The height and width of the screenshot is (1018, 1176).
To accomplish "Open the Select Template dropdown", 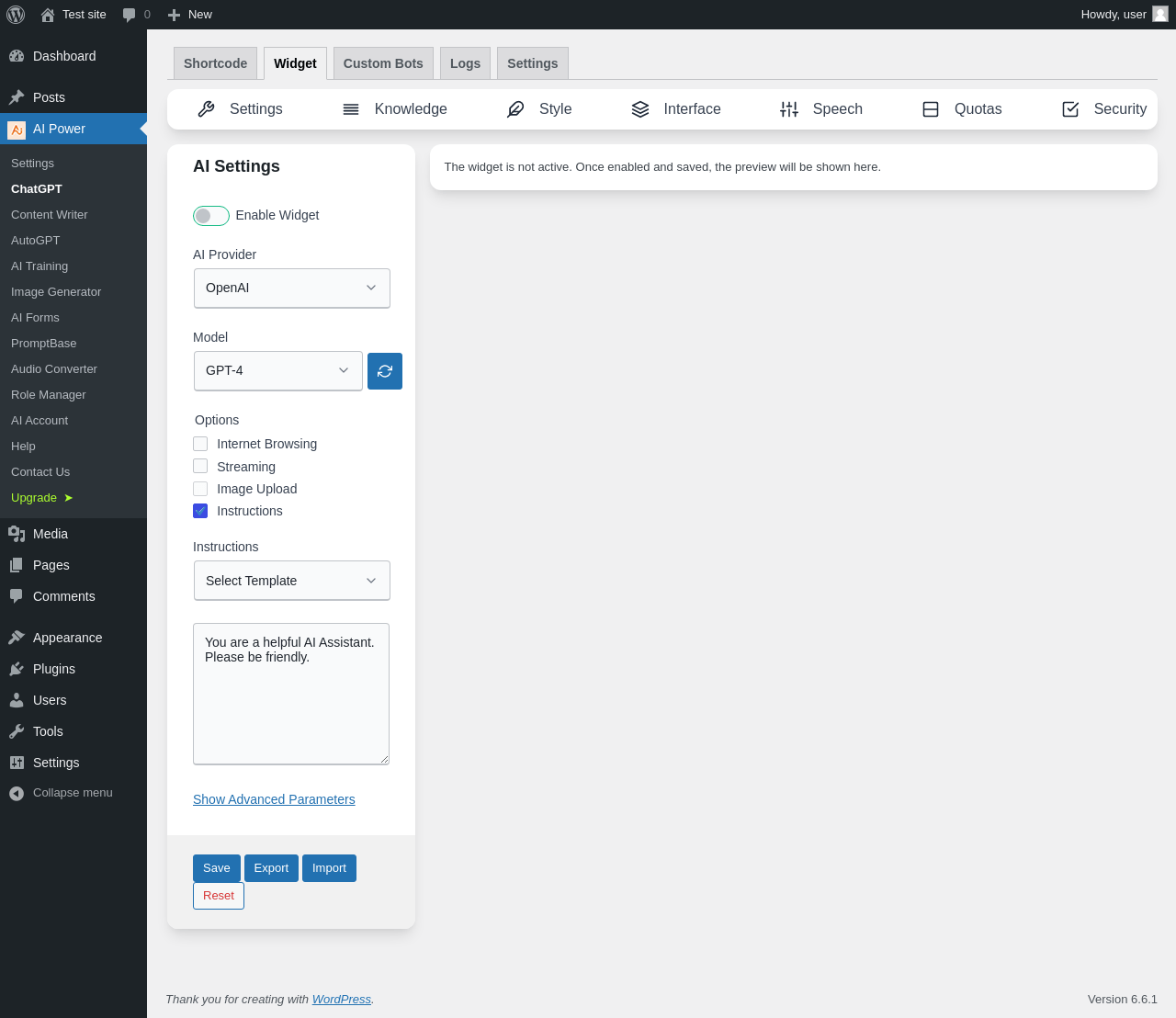I will (292, 581).
